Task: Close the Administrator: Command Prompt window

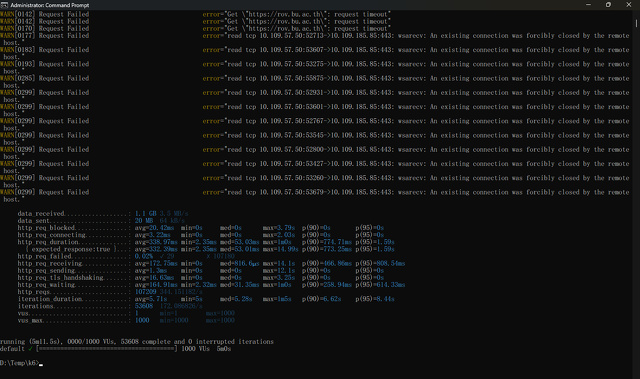Action: coord(629,4)
